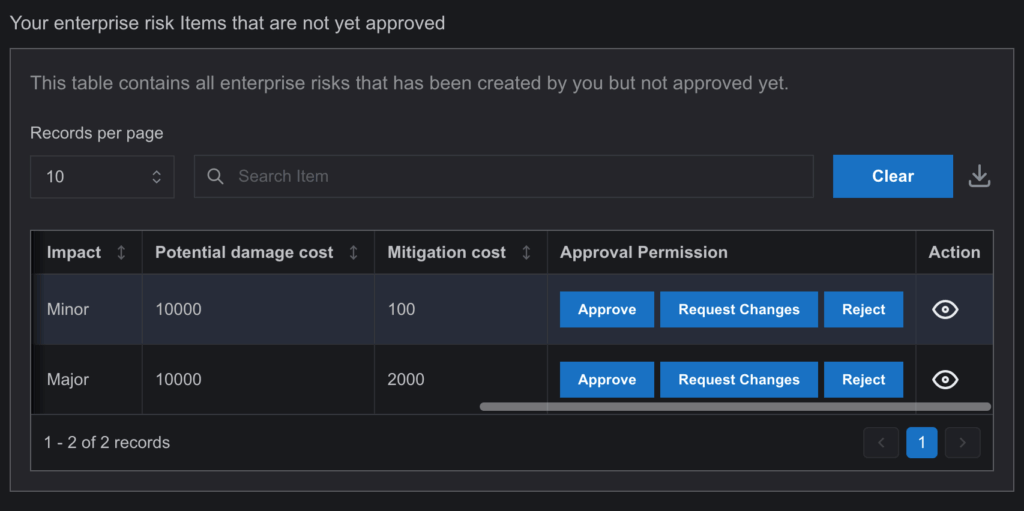The width and height of the screenshot is (1024, 511).
Task: View details of the Minor impact risk
Action: (x=945, y=310)
